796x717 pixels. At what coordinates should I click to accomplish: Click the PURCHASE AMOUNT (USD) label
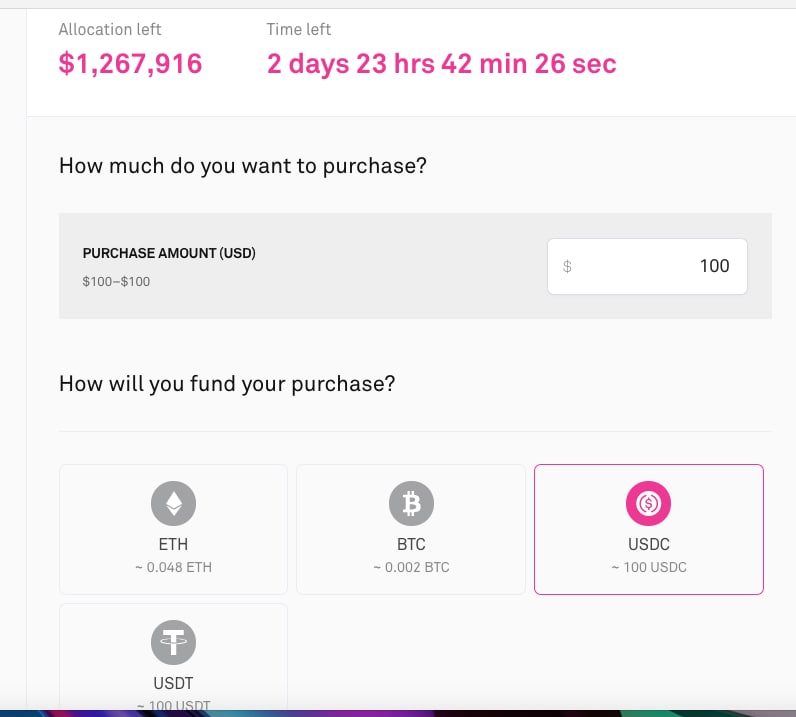169,253
